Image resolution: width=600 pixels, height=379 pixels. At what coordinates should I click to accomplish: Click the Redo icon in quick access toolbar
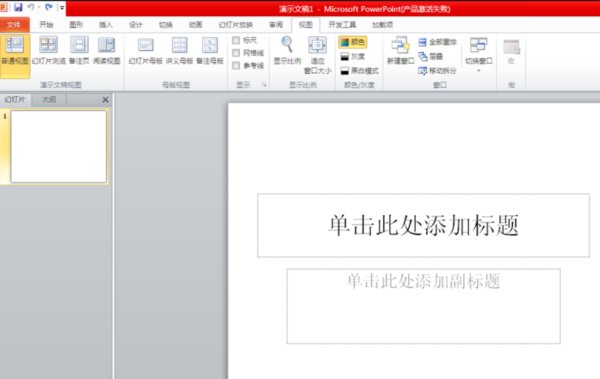coord(49,7)
